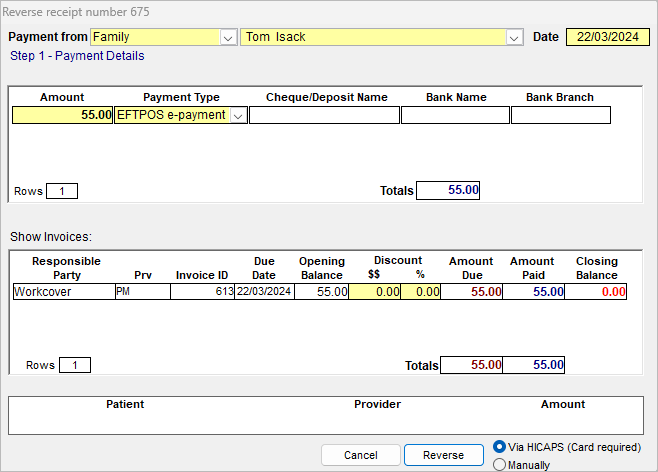Click the Bank Branch input box
The width and height of the screenshot is (658, 472).
pyautogui.click(x=561, y=115)
